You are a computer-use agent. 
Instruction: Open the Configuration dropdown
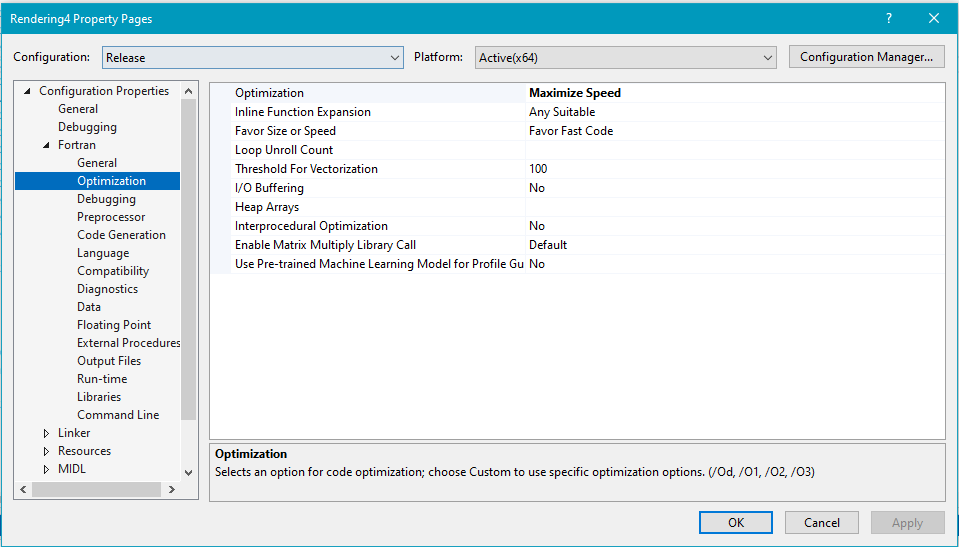click(x=252, y=58)
